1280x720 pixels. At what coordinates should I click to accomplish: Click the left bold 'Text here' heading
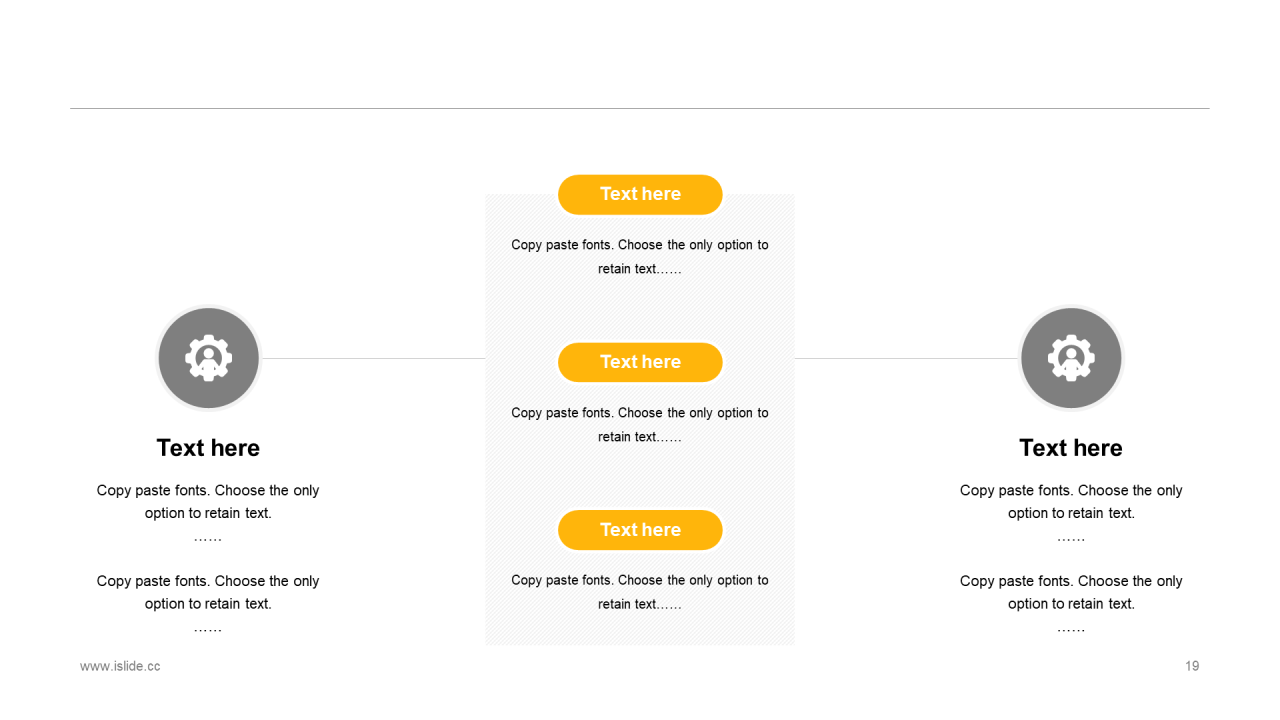pyautogui.click(x=208, y=448)
